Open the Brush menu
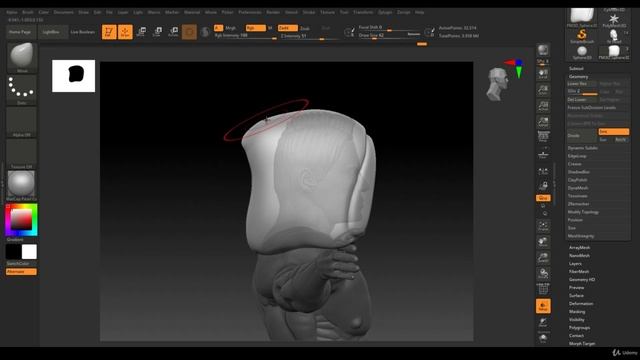Image resolution: width=640 pixels, height=360 pixels. [x=28, y=12]
